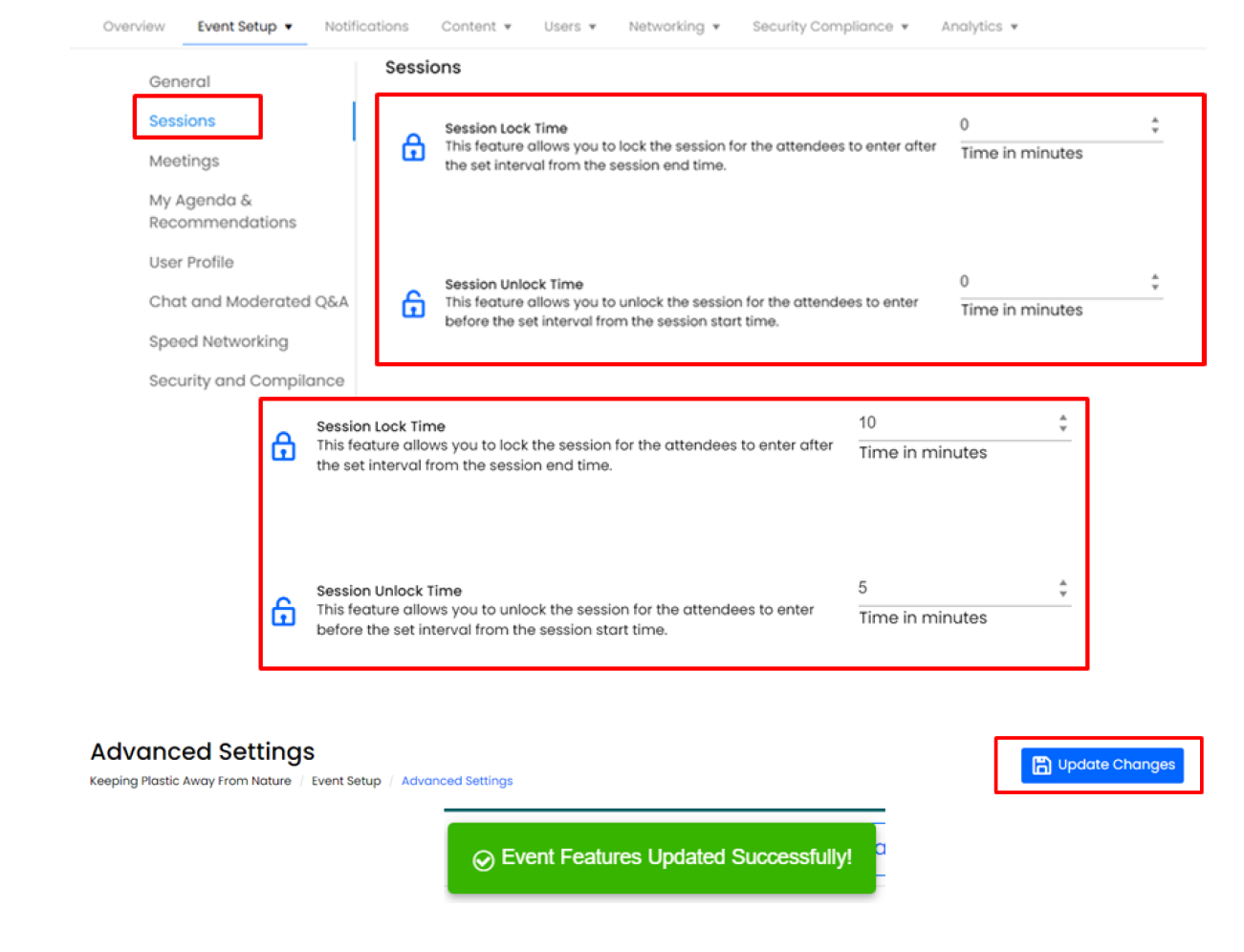The height and width of the screenshot is (952, 1244).
Task: Click the Update Changes button
Action: (1102, 765)
